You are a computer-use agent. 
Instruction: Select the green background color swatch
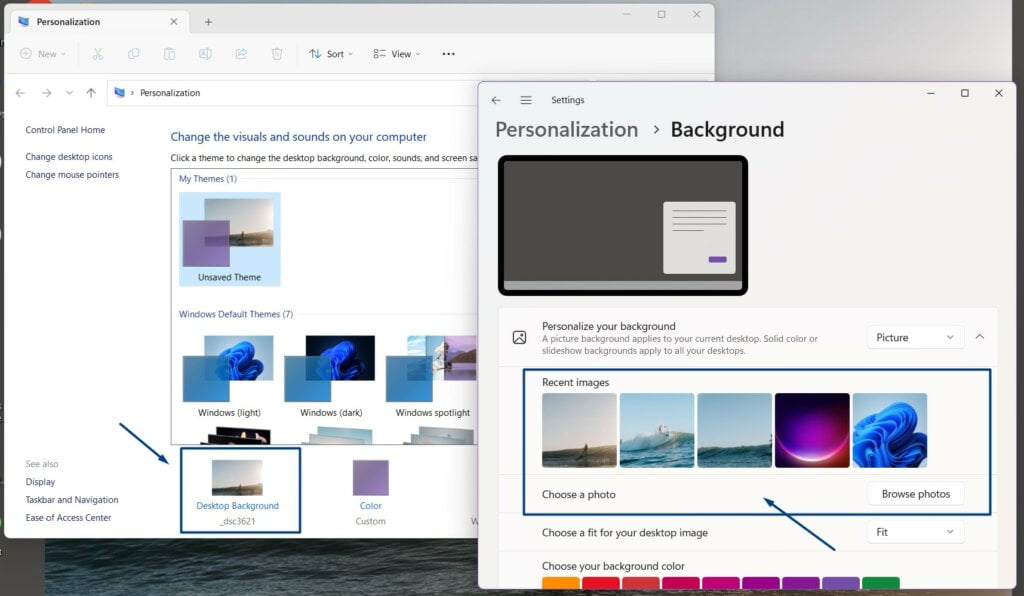click(x=879, y=581)
